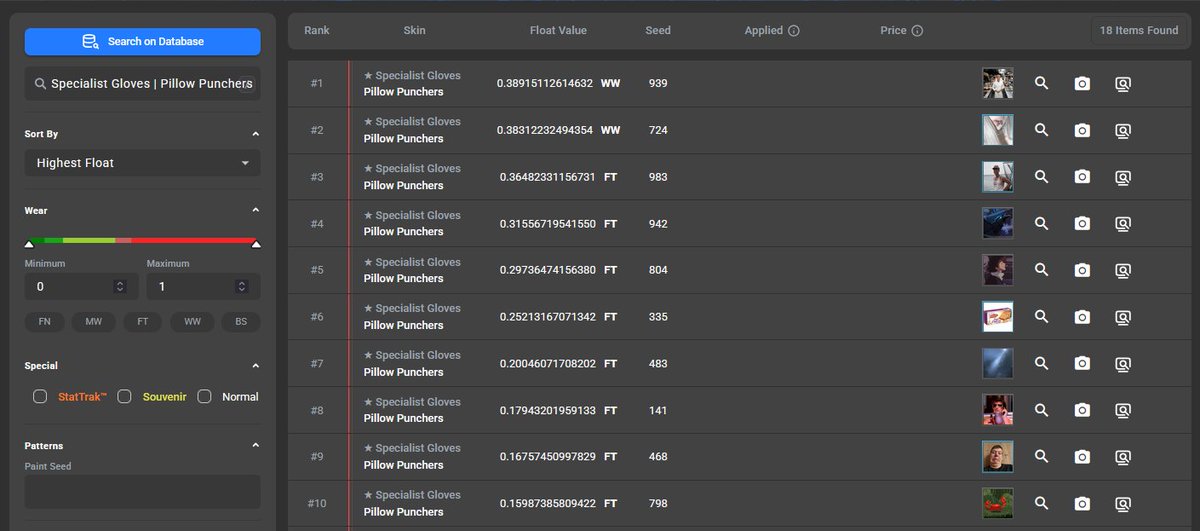Click the Rank column header
Screen dimensions: 1200x531
(317, 31)
